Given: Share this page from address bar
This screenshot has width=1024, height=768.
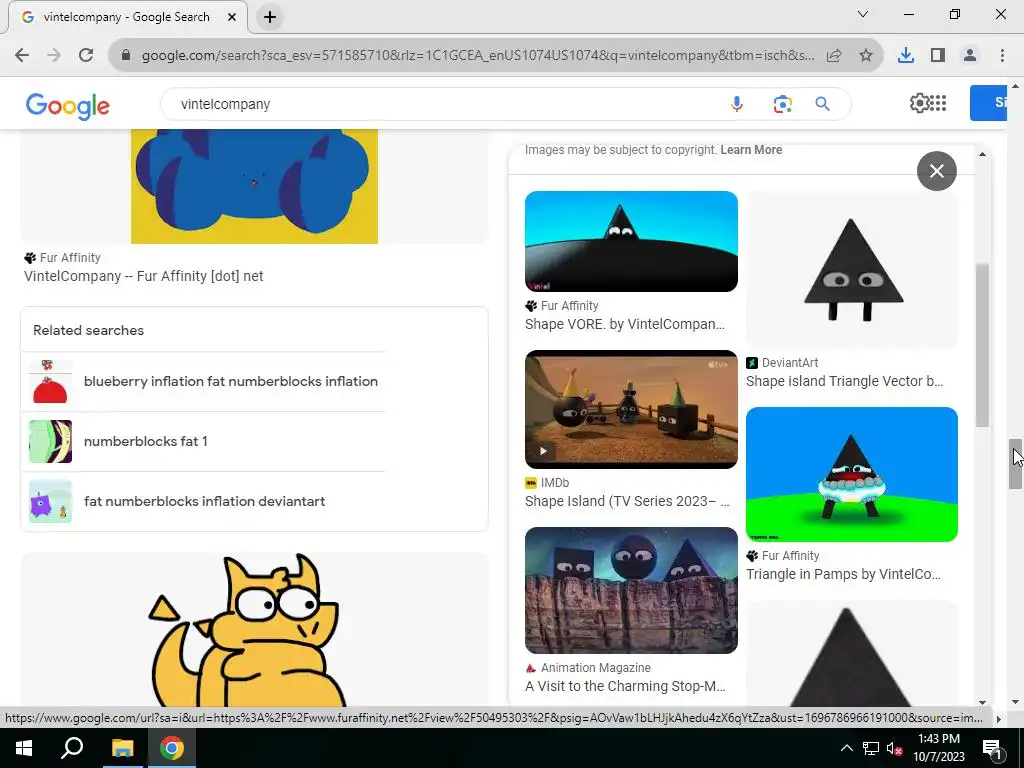Looking at the screenshot, I should pyautogui.click(x=834, y=56).
